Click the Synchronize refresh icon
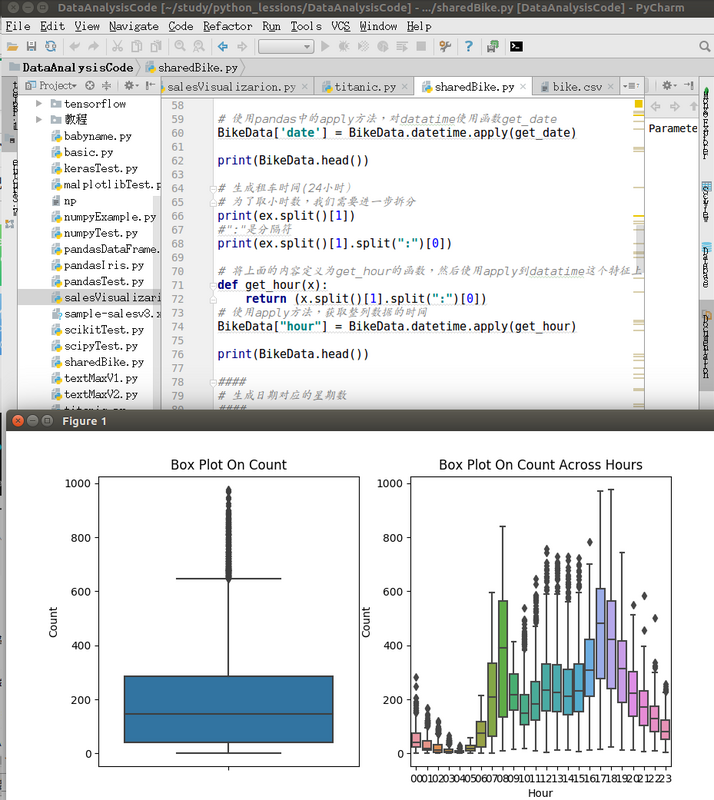This screenshot has height=800, width=714. [51, 46]
